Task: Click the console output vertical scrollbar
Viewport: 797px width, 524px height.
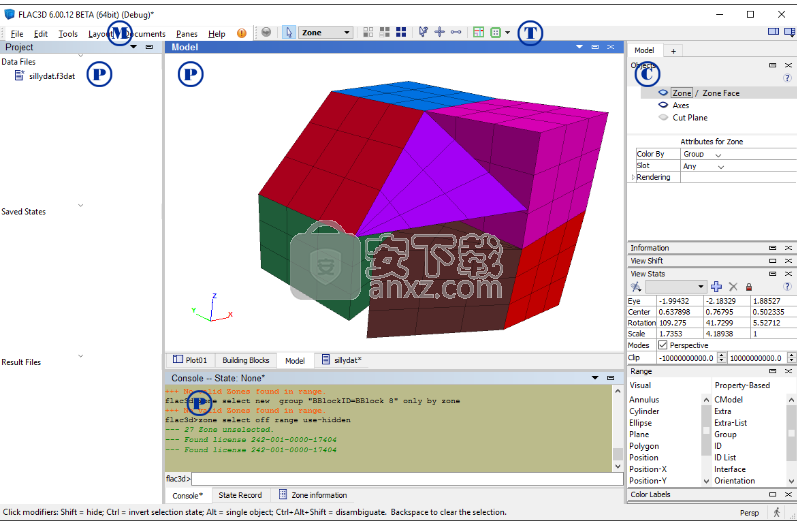Action: coord(618,430)
